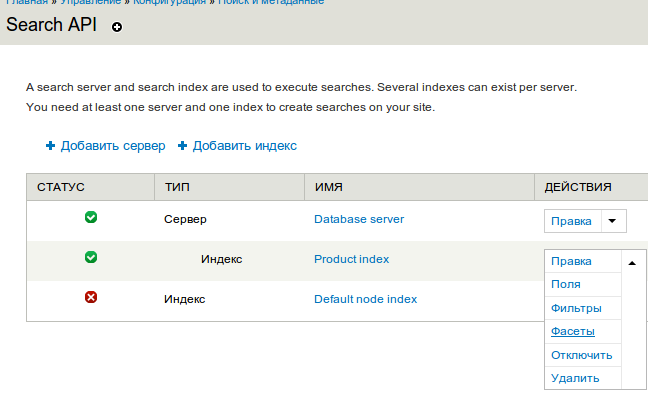Click the Search API page title
This screenshot has height=395, width=648.
(51, 25)
